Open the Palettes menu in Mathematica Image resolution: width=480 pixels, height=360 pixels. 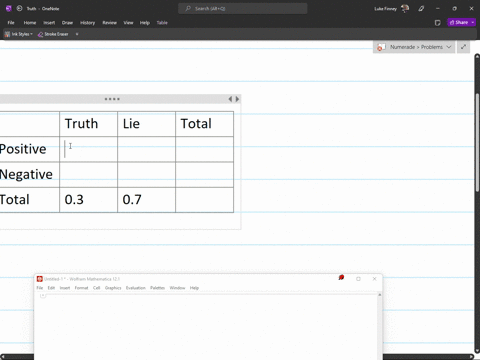pos(157,288)
